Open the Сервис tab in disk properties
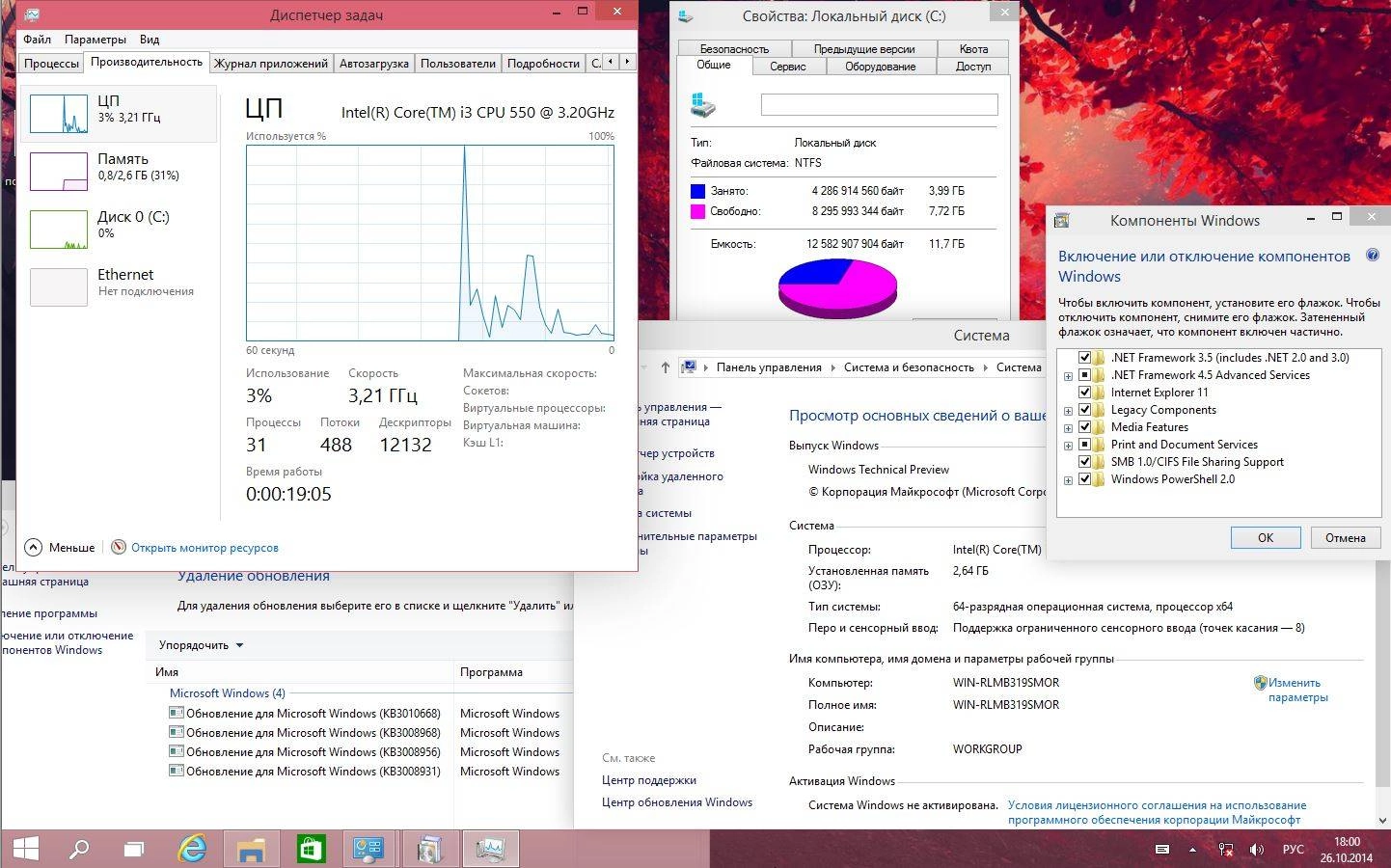 pos(788,67)
